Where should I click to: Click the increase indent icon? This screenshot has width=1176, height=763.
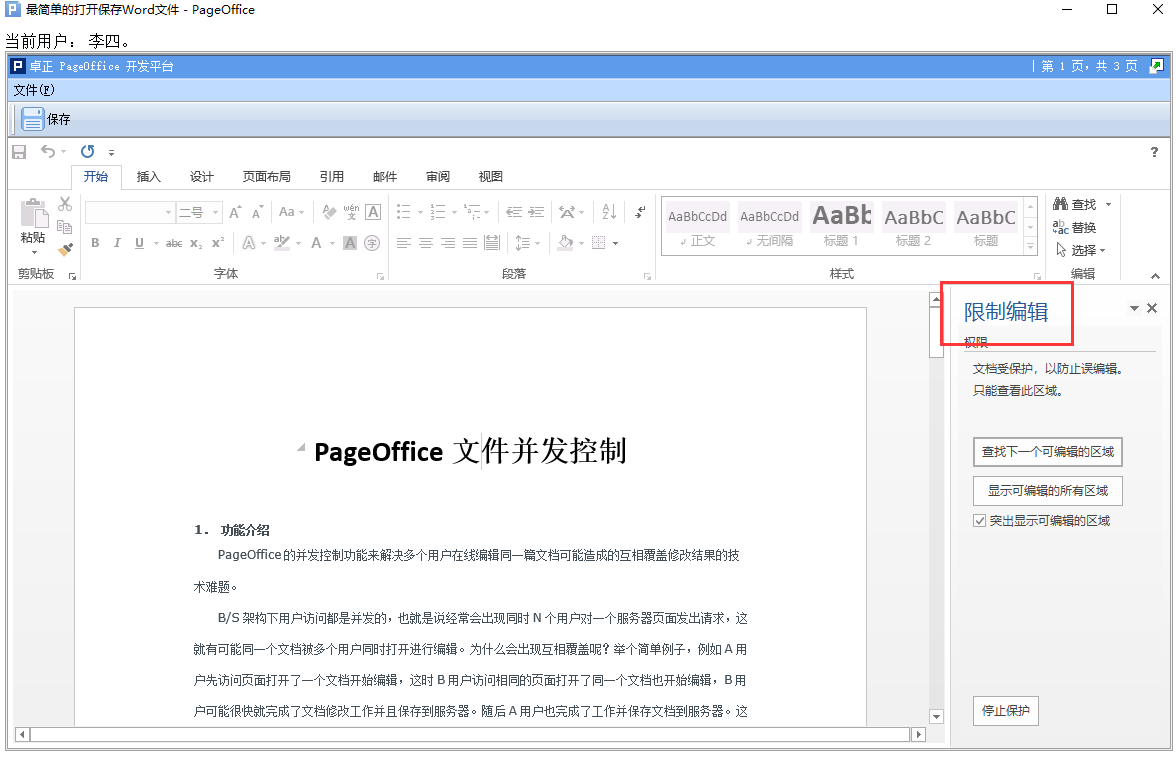coord(536,212)
